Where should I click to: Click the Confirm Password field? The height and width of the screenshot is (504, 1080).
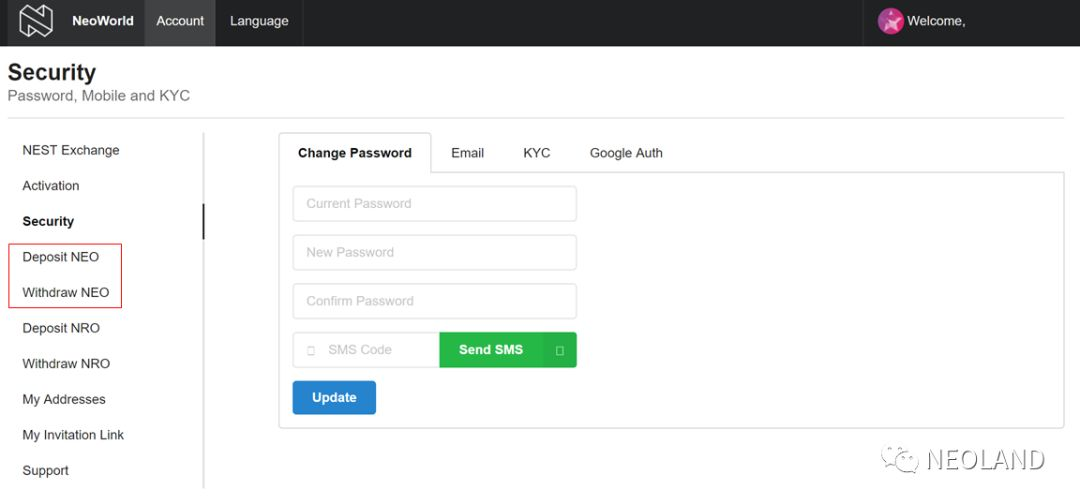coord(435,302)
